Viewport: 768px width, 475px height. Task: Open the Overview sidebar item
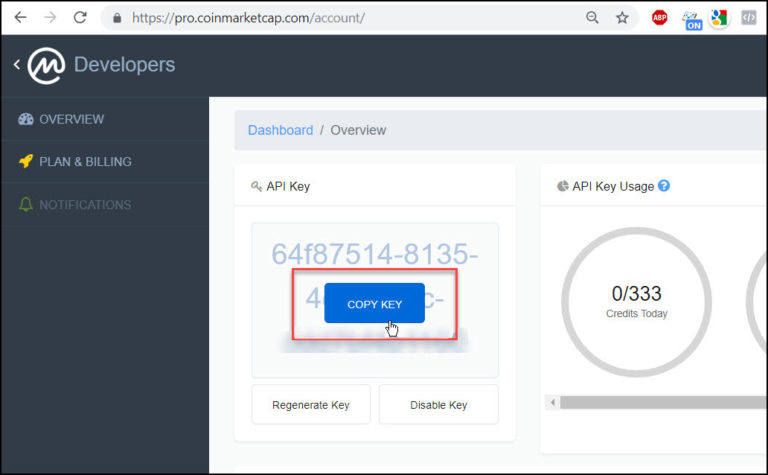[x=105, y=119]
